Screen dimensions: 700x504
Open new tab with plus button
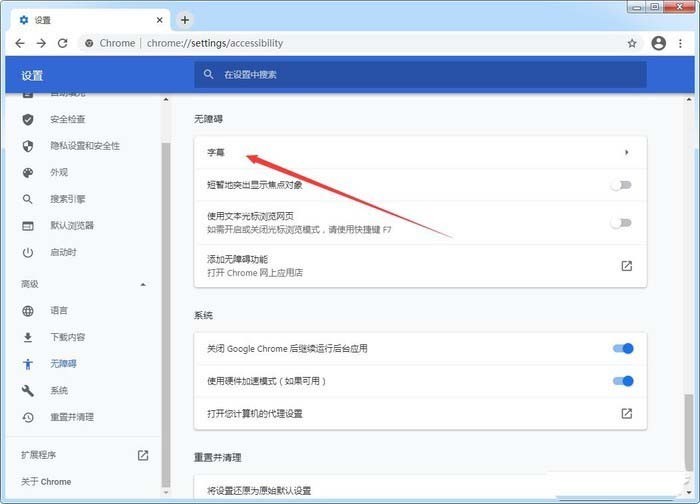[185, 19]
